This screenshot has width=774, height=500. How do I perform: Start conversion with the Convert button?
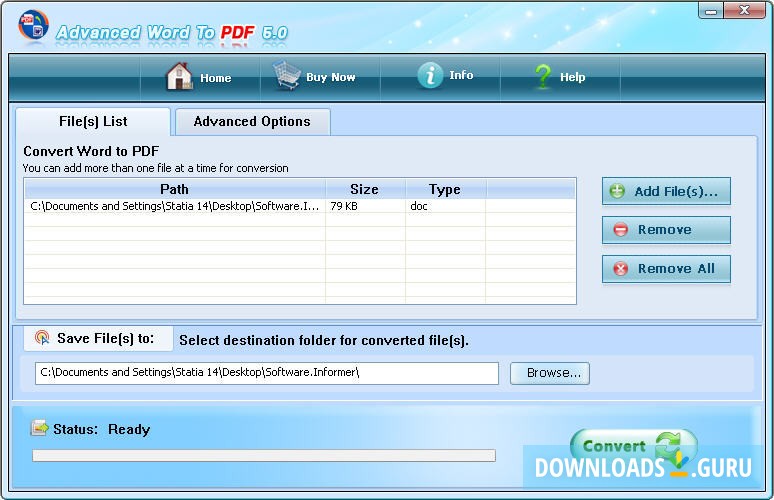634,445
